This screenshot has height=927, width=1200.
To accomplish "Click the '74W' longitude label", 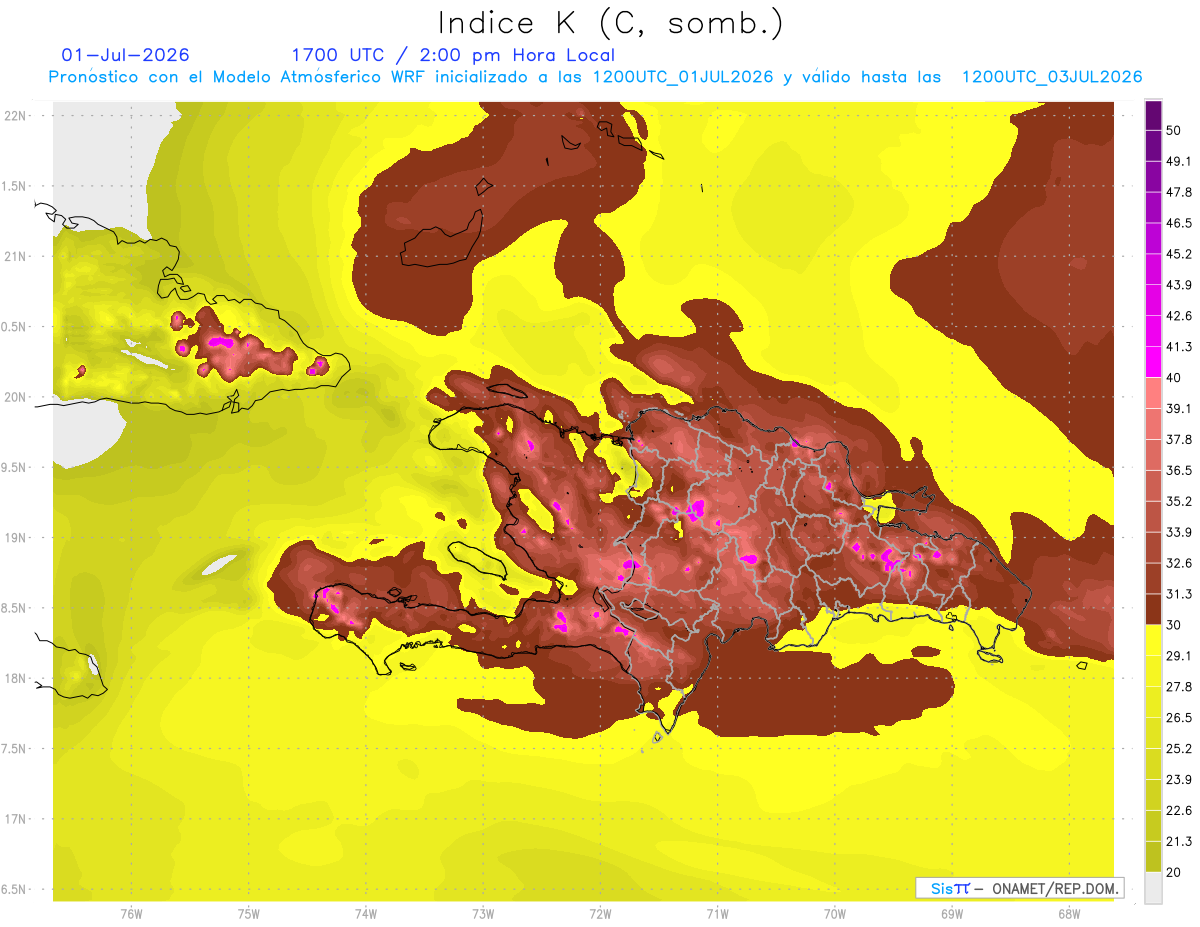I will [365, 913].
